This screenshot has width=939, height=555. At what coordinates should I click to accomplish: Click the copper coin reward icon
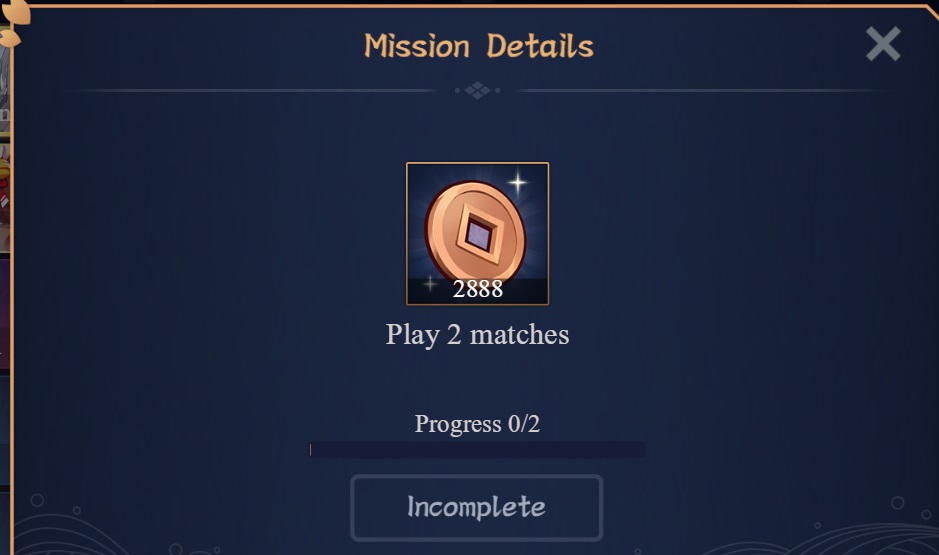pyautogui.click(x=475, y=233)
